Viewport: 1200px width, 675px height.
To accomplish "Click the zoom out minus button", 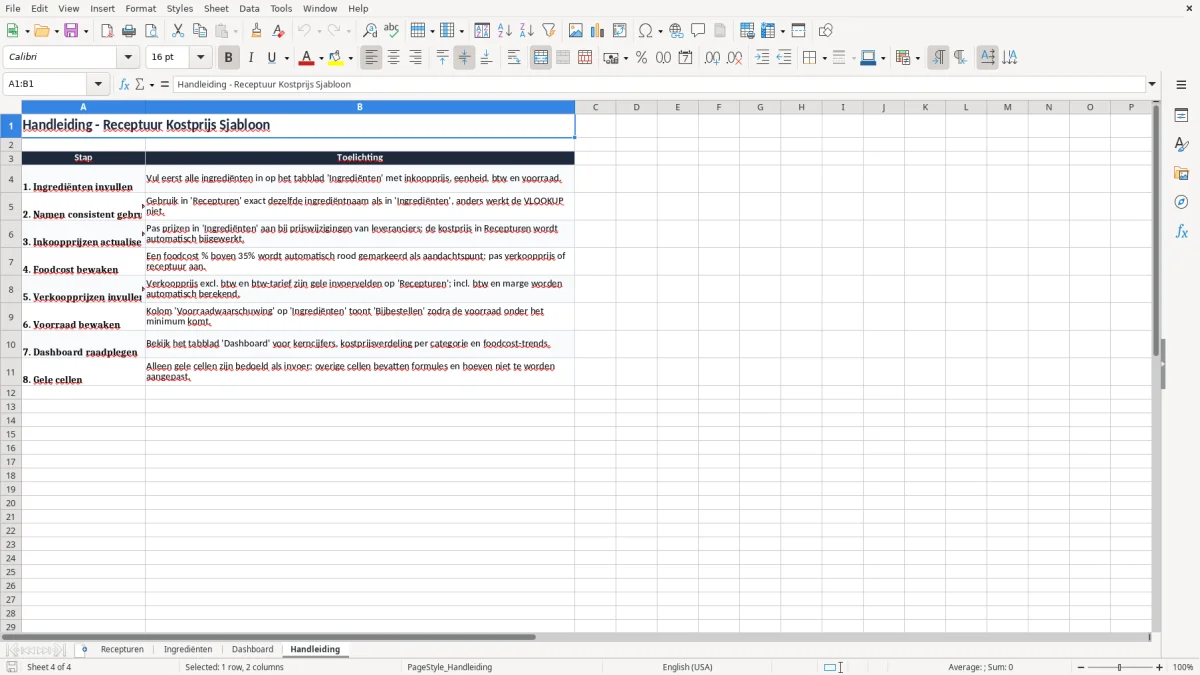I will [1081, 667].
